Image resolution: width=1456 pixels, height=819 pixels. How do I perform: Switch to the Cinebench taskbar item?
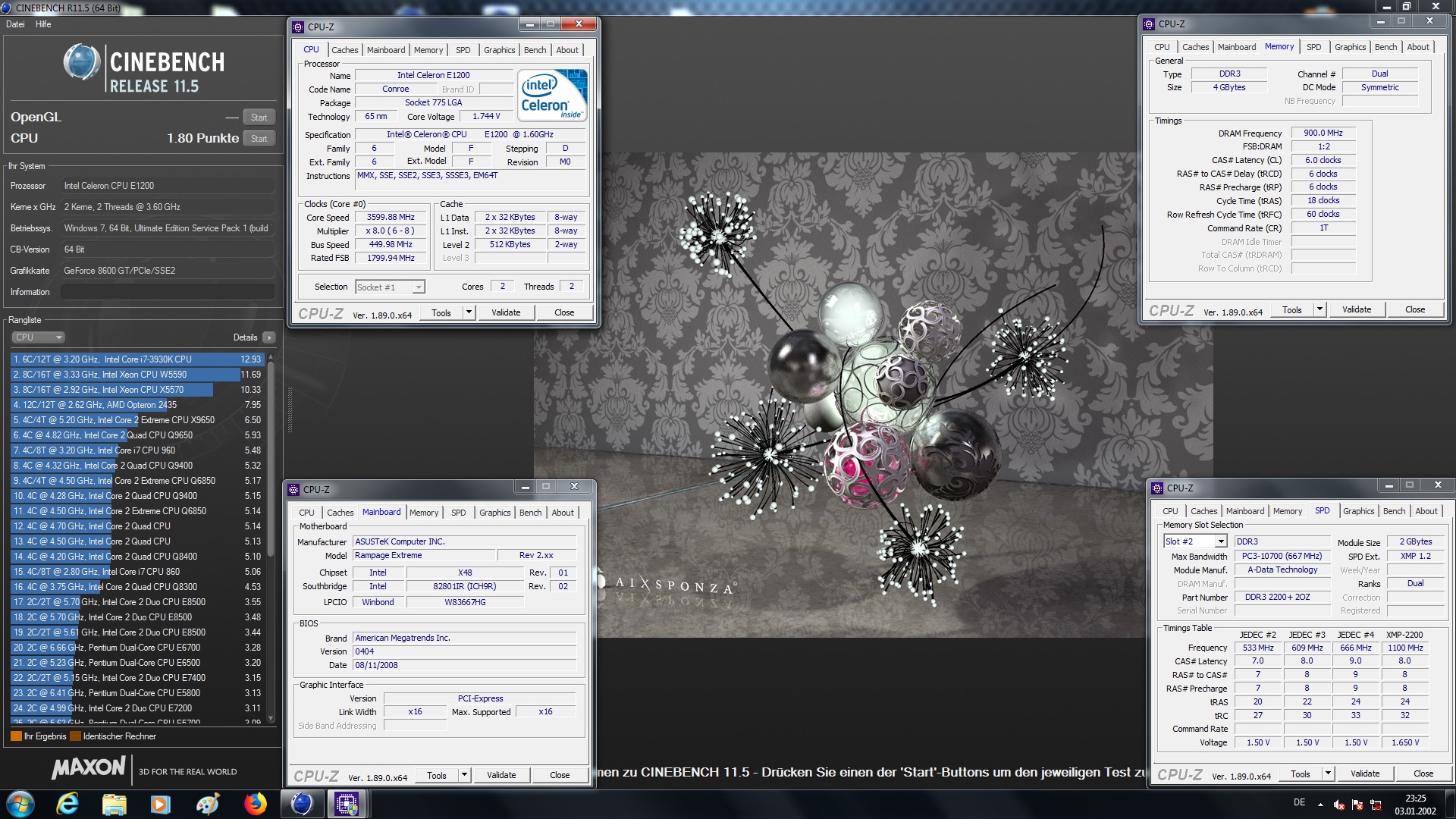click(302, 803)
